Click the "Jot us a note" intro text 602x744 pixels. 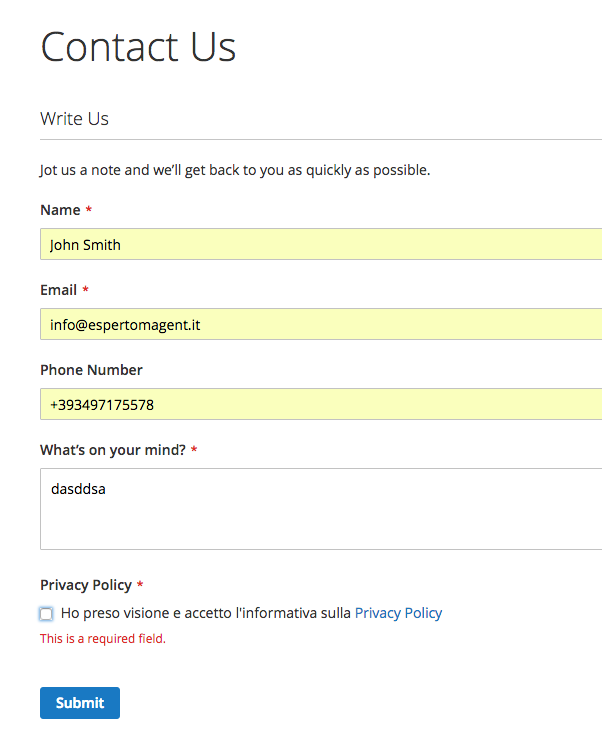(235, 170)
